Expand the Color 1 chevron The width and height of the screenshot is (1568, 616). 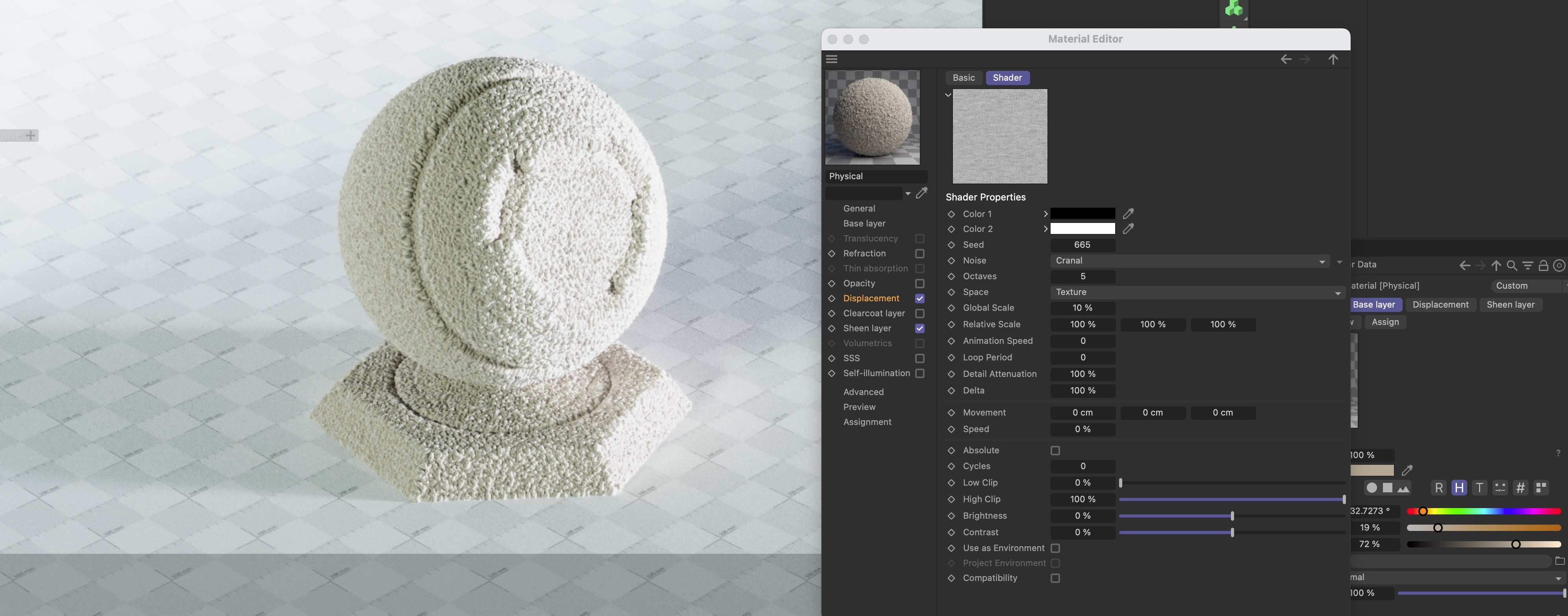(1045, 213)
